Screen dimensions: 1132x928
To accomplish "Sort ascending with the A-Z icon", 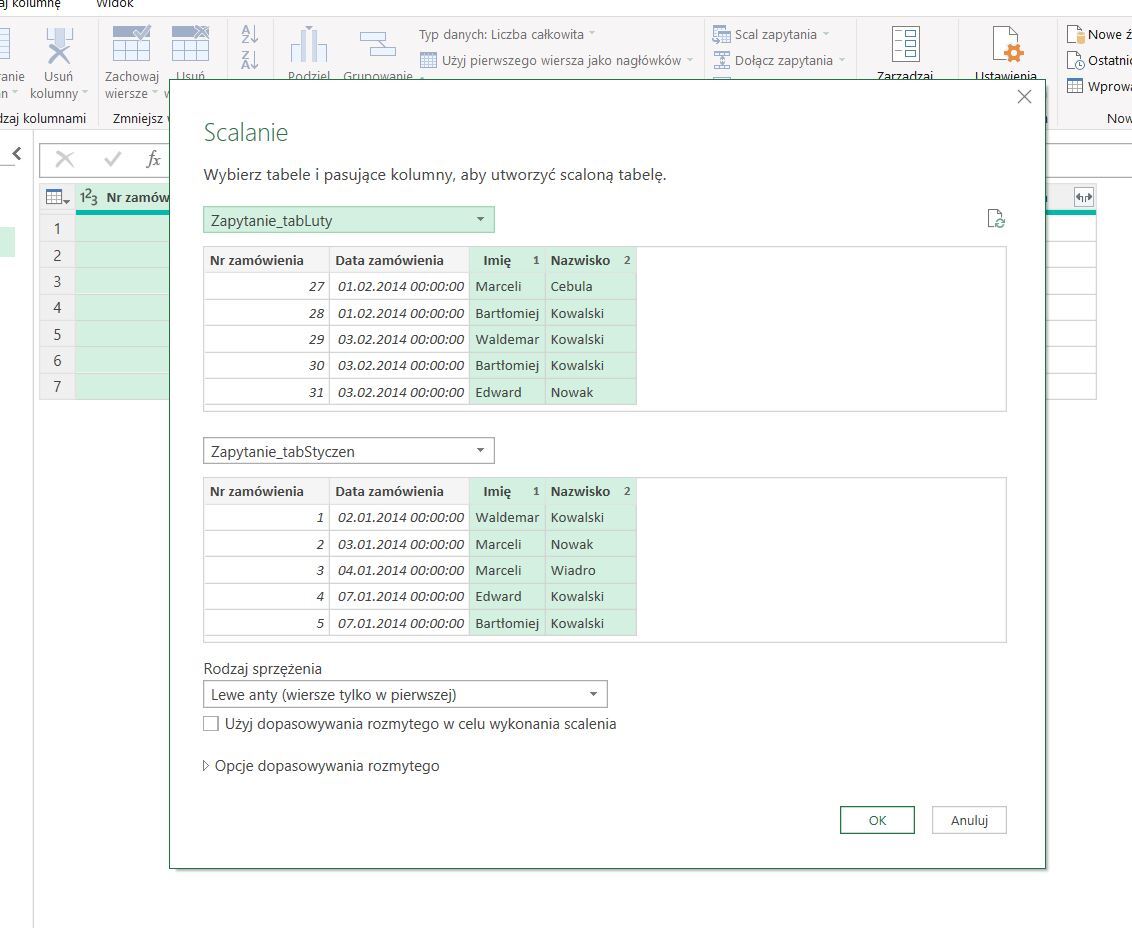I will click(x=250, y=35).
